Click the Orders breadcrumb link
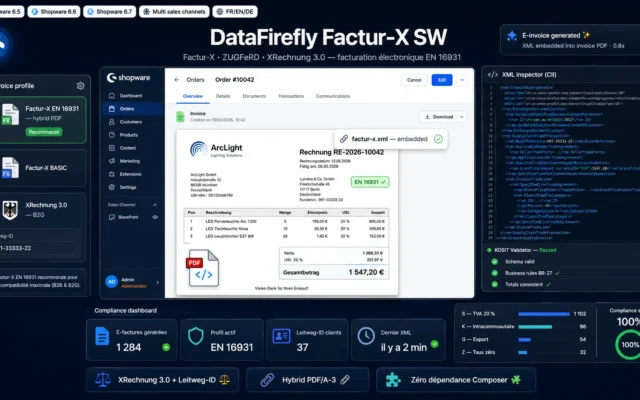Viewport: 640px width, 400px height. tap(195, 80)
